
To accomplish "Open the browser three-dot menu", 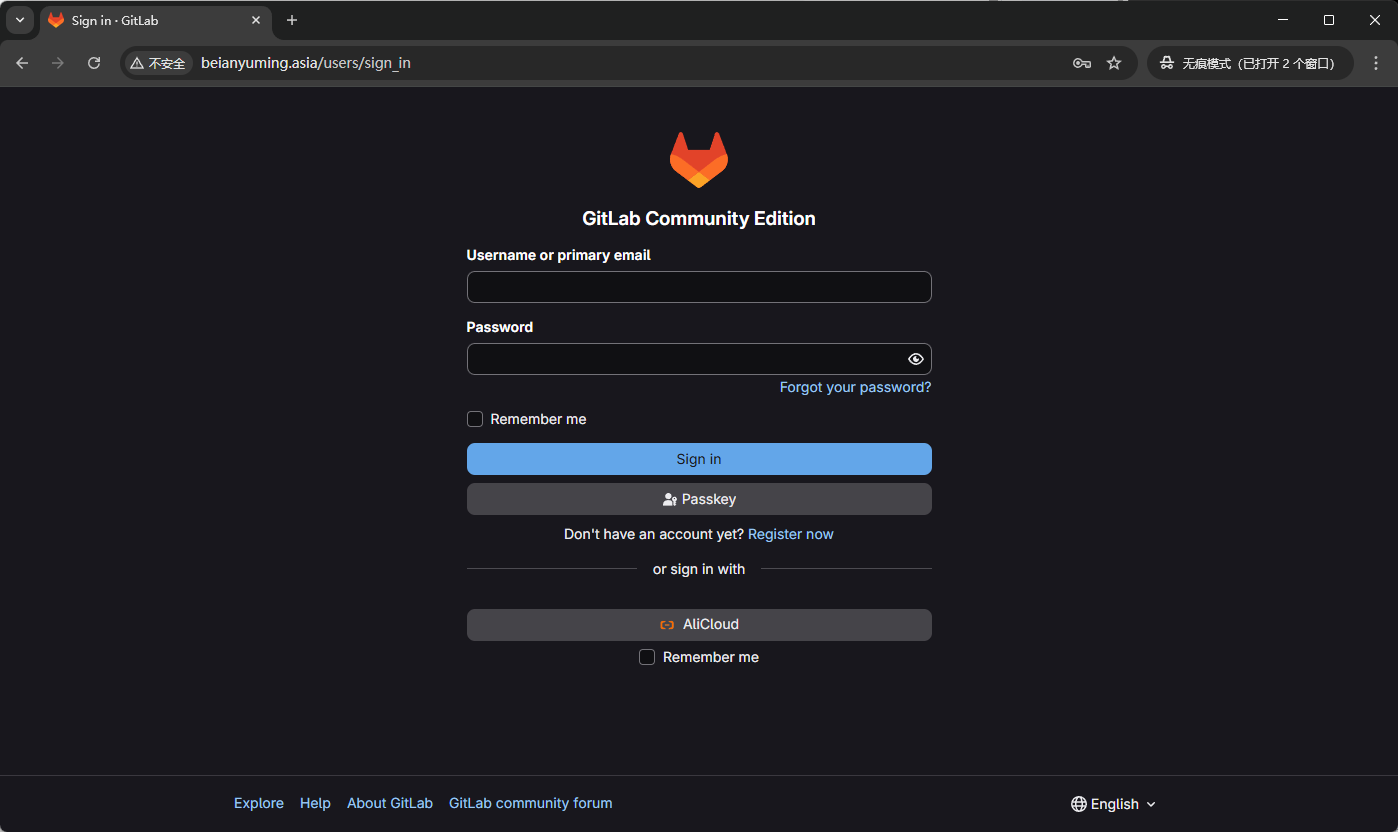I will coord(1376,63).
